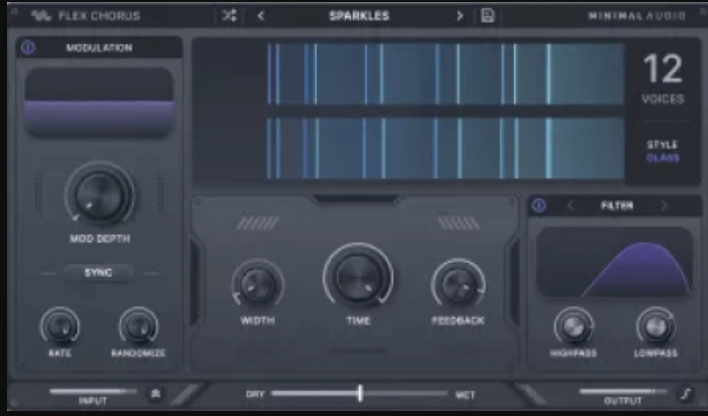Viewport: 708px width, 416px height.
Task: Shuffle presets with the randomize icon
Action: [x=229, y=16]
